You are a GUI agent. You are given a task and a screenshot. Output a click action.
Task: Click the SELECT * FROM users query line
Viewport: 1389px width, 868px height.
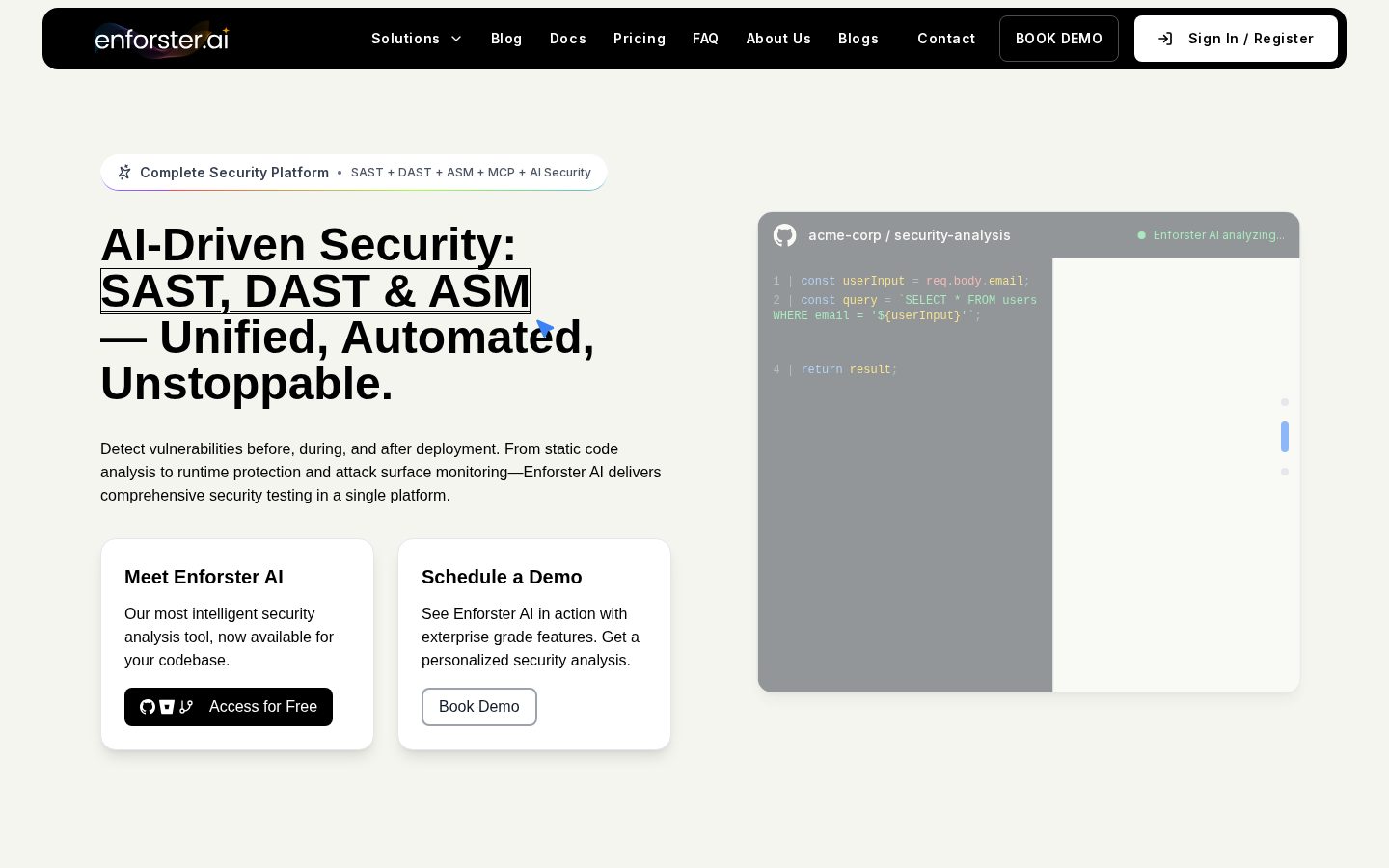[905, 309]
